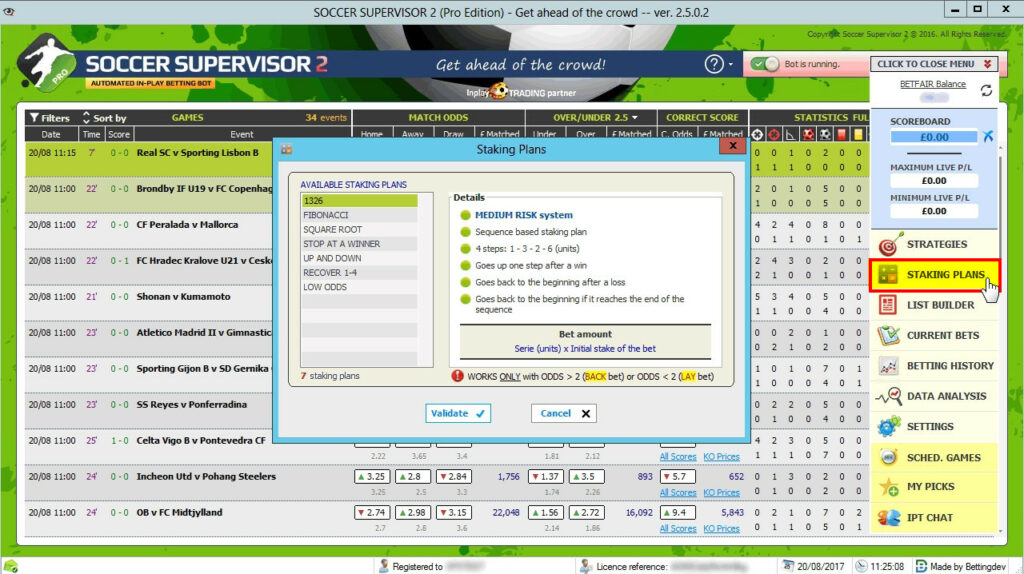Viewport: 1024px width, 574px height.
Task: Open the Sort by selector
Action: [x=104, y=118]
